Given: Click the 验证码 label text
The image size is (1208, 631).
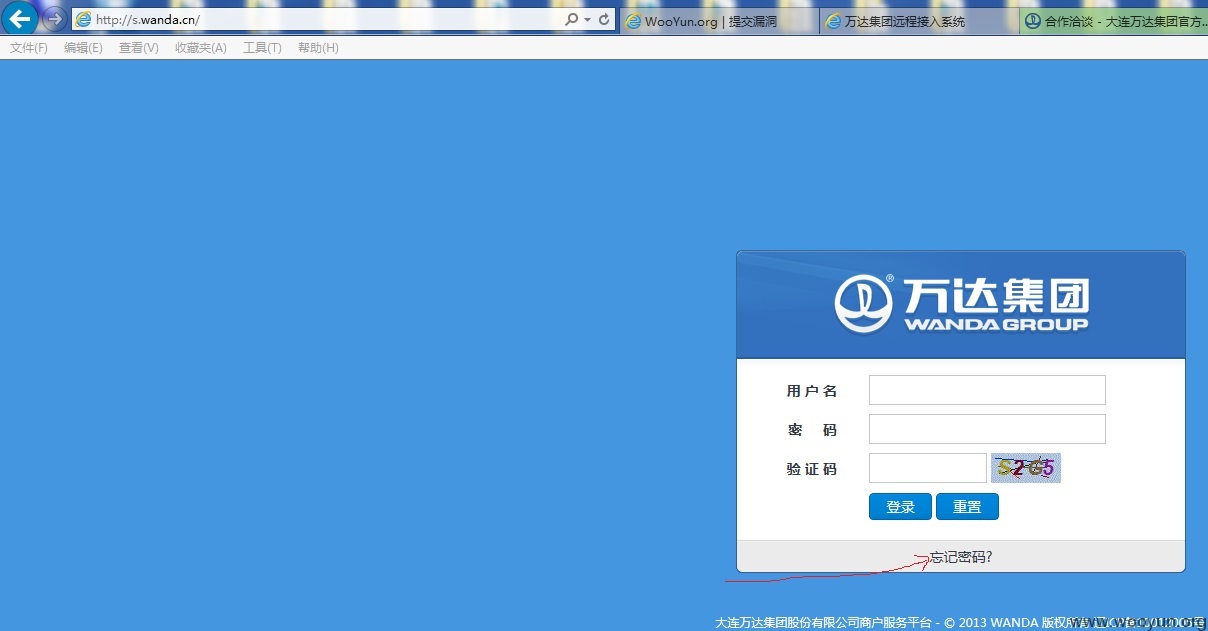Looking at the screenshot, I should pyautogui.click(x=812, y=469).
